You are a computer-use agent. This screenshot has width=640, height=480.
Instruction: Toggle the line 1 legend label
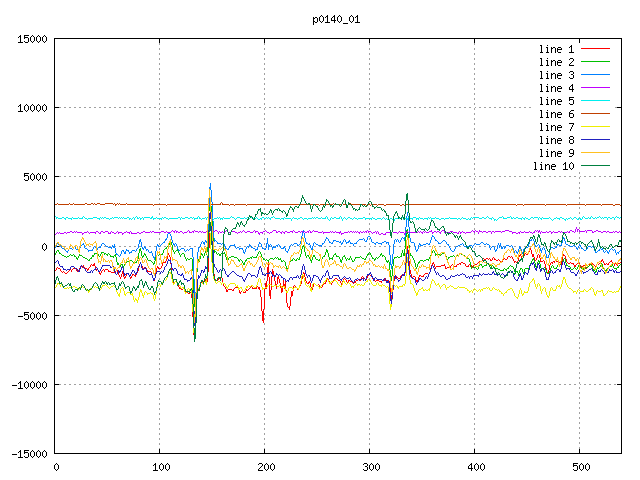click(556, 49)
